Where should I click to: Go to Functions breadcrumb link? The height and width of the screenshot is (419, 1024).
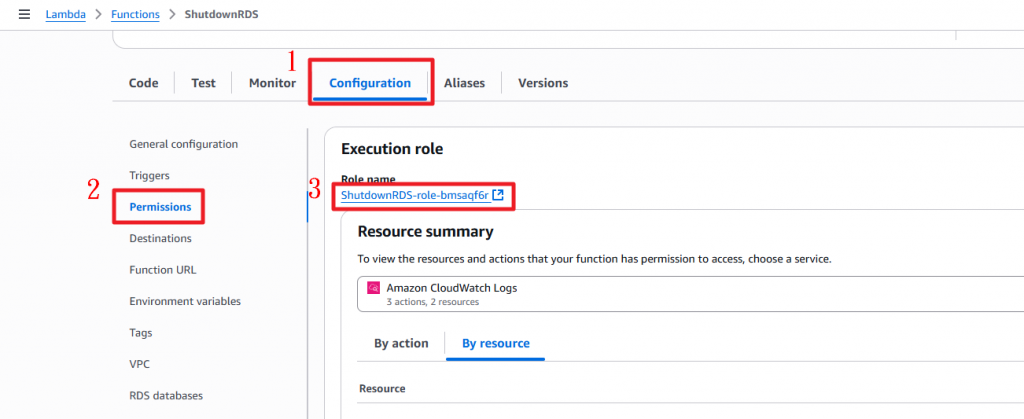(x=135, y=14)
